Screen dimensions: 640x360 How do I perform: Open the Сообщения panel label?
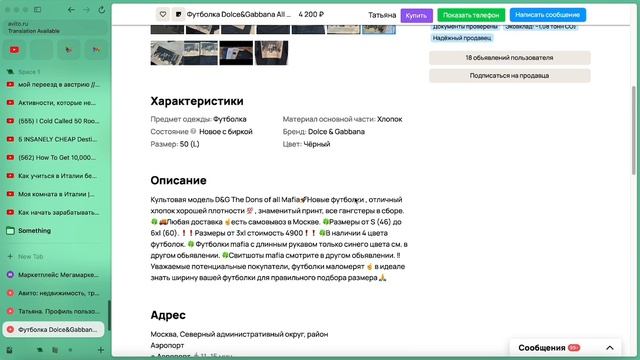click(x=542, y=348)
